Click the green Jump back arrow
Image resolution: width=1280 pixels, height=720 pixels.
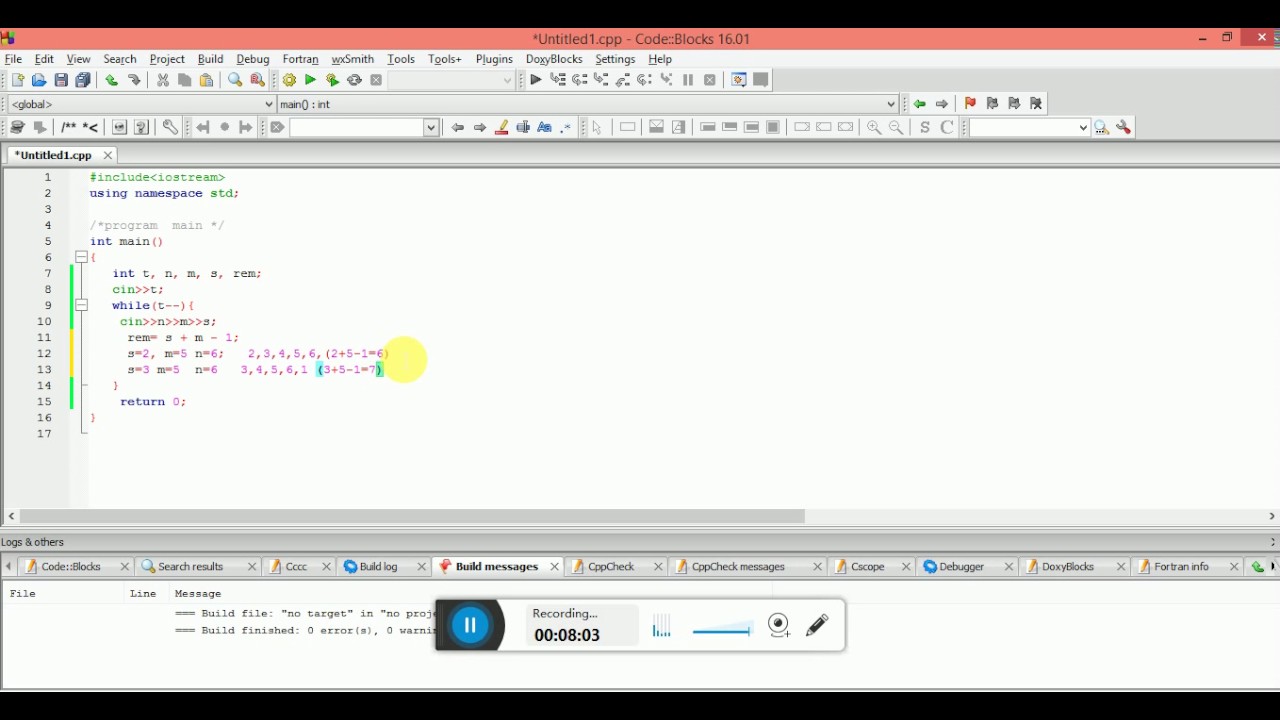pos(919,104)
